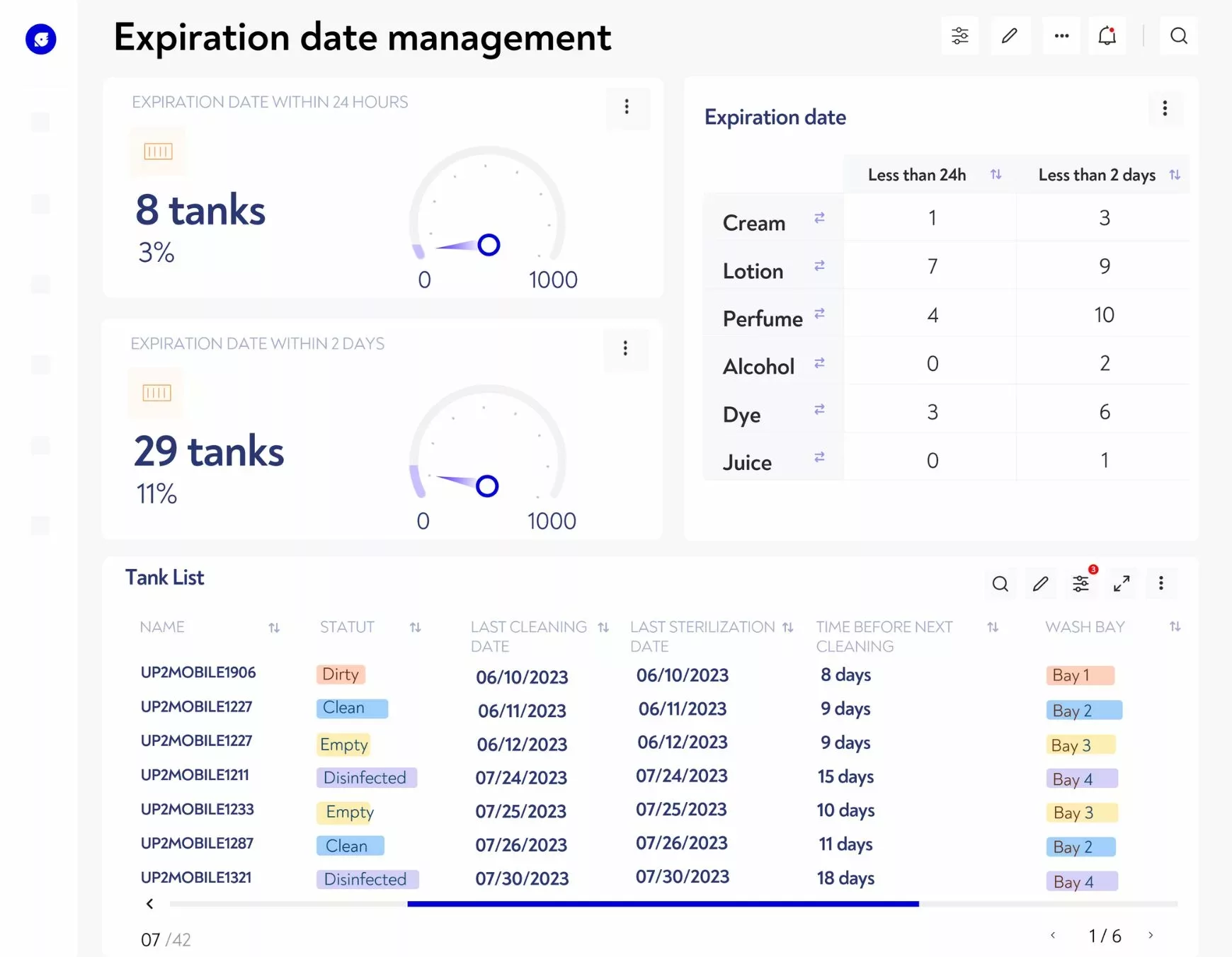Click the horizontal scrollbar in Tank List
Viewport: 1232px width, 957px height.
tap(663, 904)
